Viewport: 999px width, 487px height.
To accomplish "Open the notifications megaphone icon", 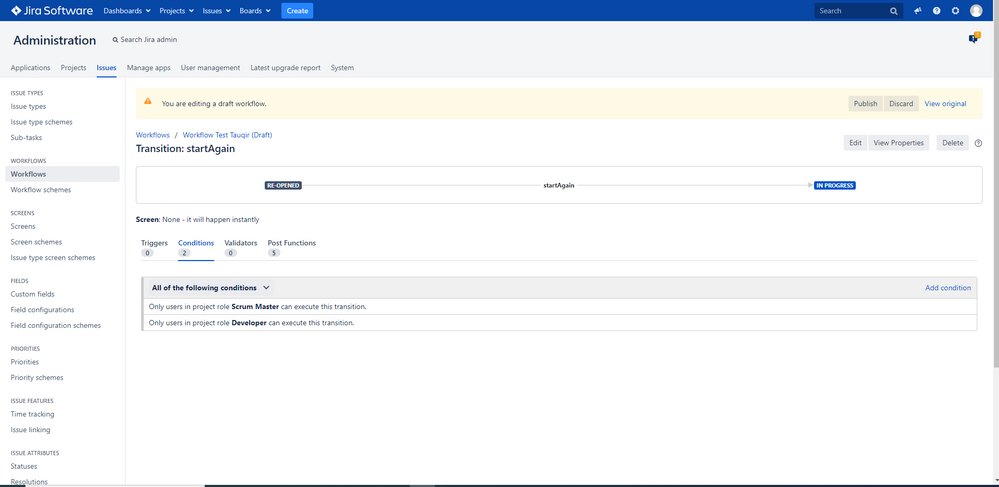I will click(918, 11).
